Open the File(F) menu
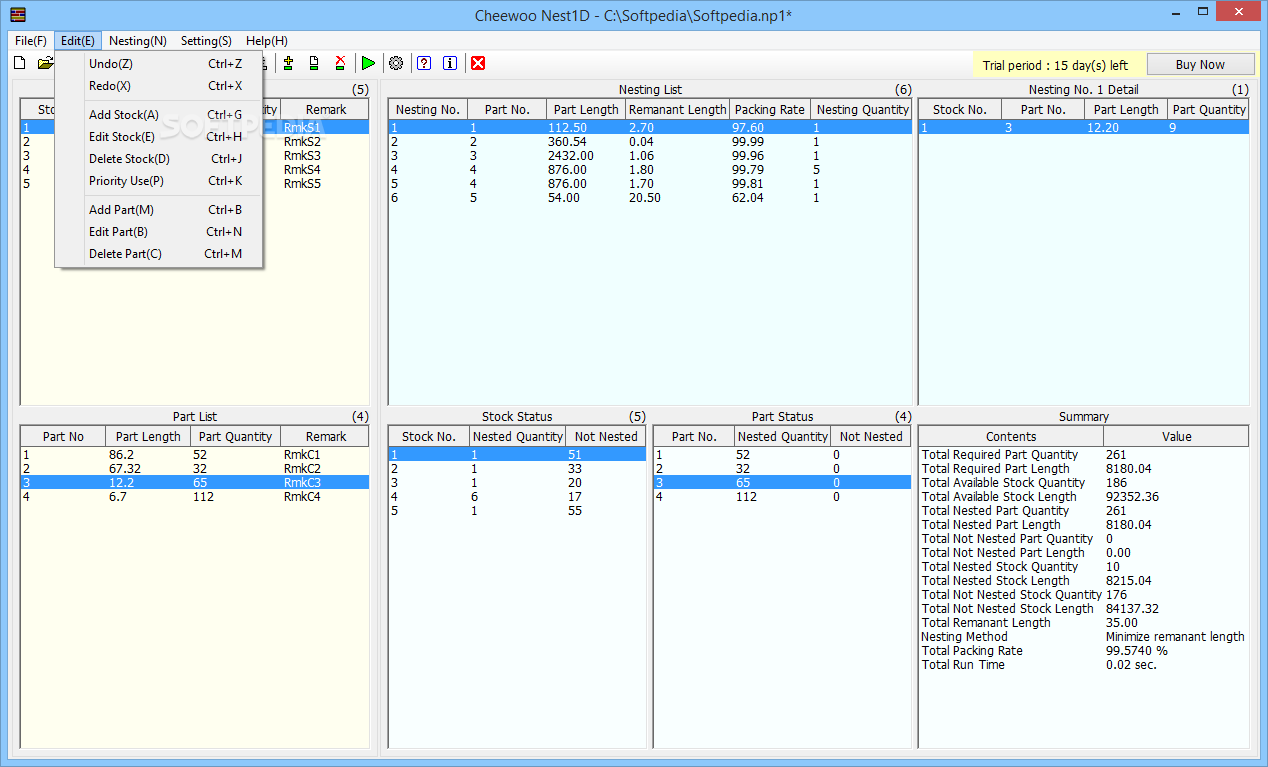Viewport: 1268px width, 767px height. click(31, 41)
